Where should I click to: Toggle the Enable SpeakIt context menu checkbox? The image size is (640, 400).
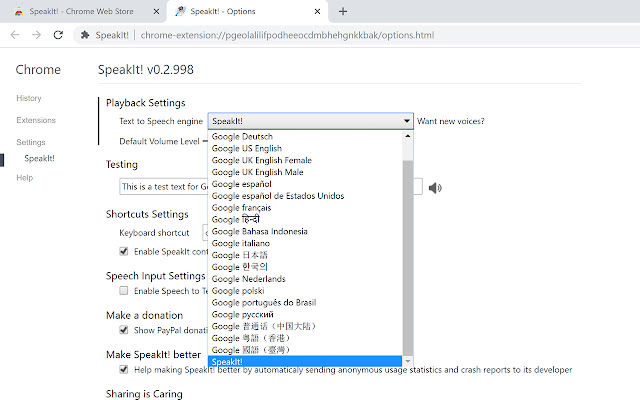(124, 251)
